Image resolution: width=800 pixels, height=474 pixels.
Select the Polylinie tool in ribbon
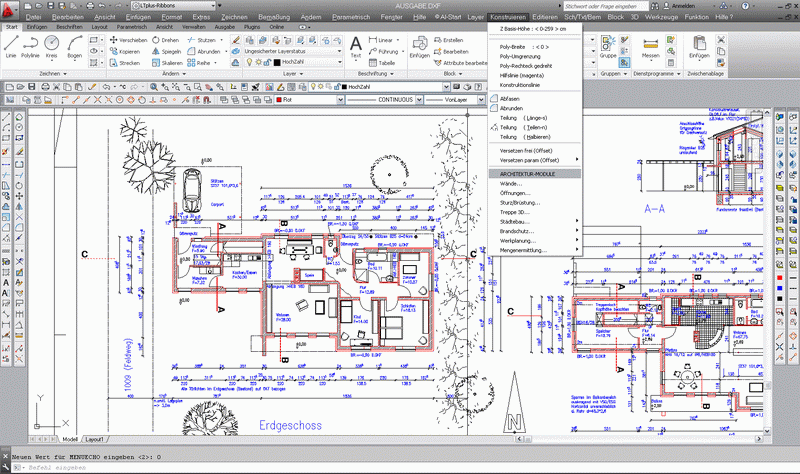(x=30, y=47)
